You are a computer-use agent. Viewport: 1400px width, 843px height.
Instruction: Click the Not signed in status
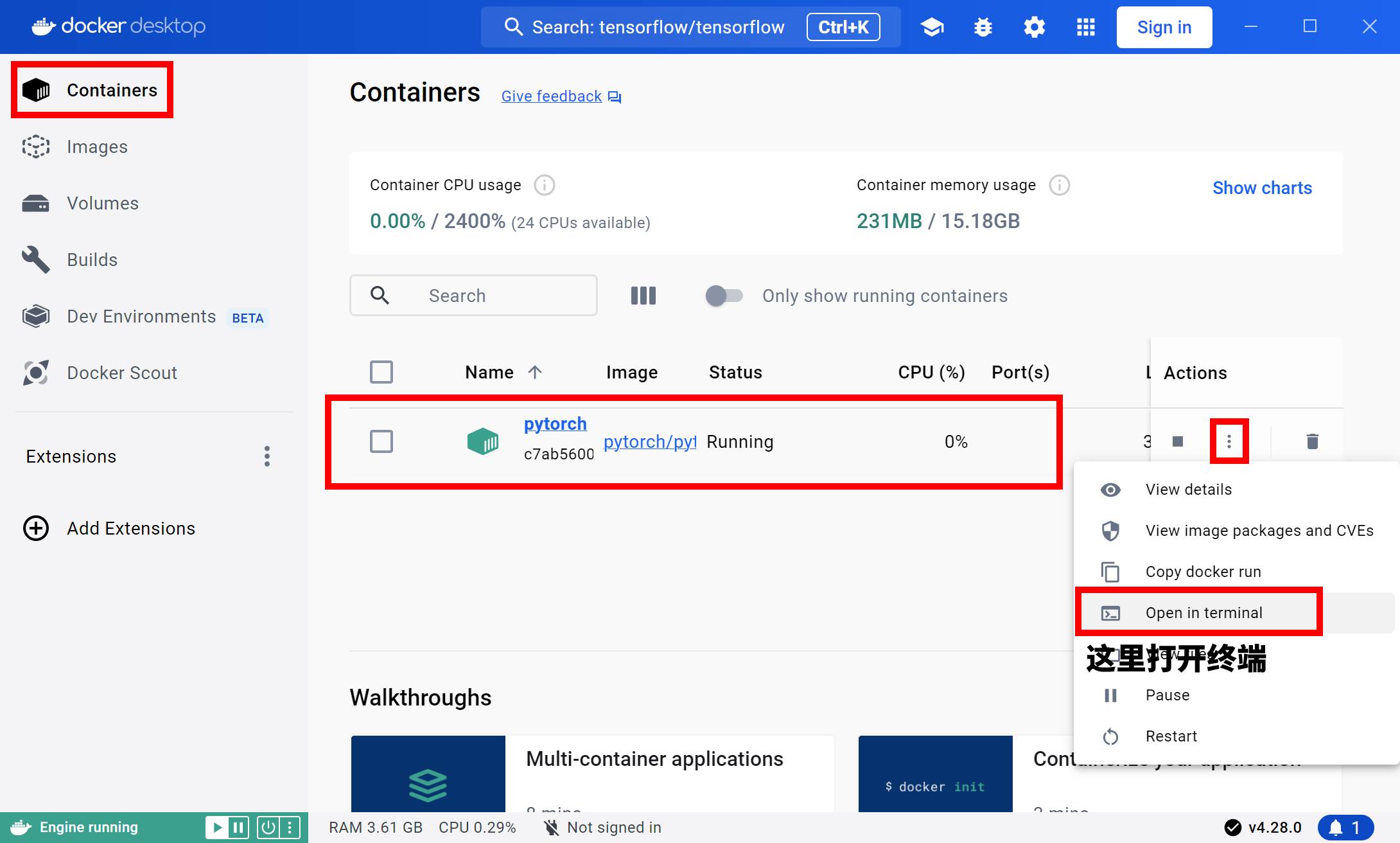602,828
